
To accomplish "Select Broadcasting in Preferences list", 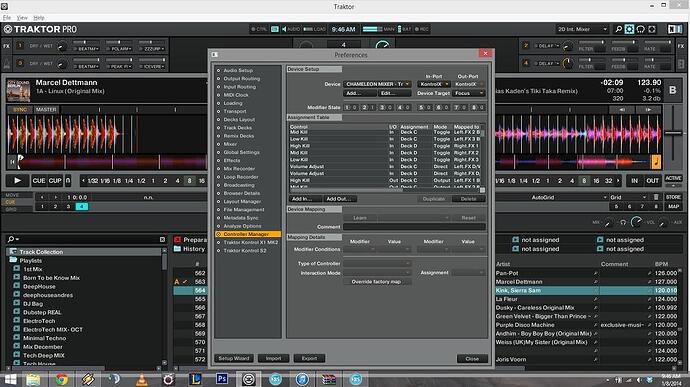I will pos(239,185).
